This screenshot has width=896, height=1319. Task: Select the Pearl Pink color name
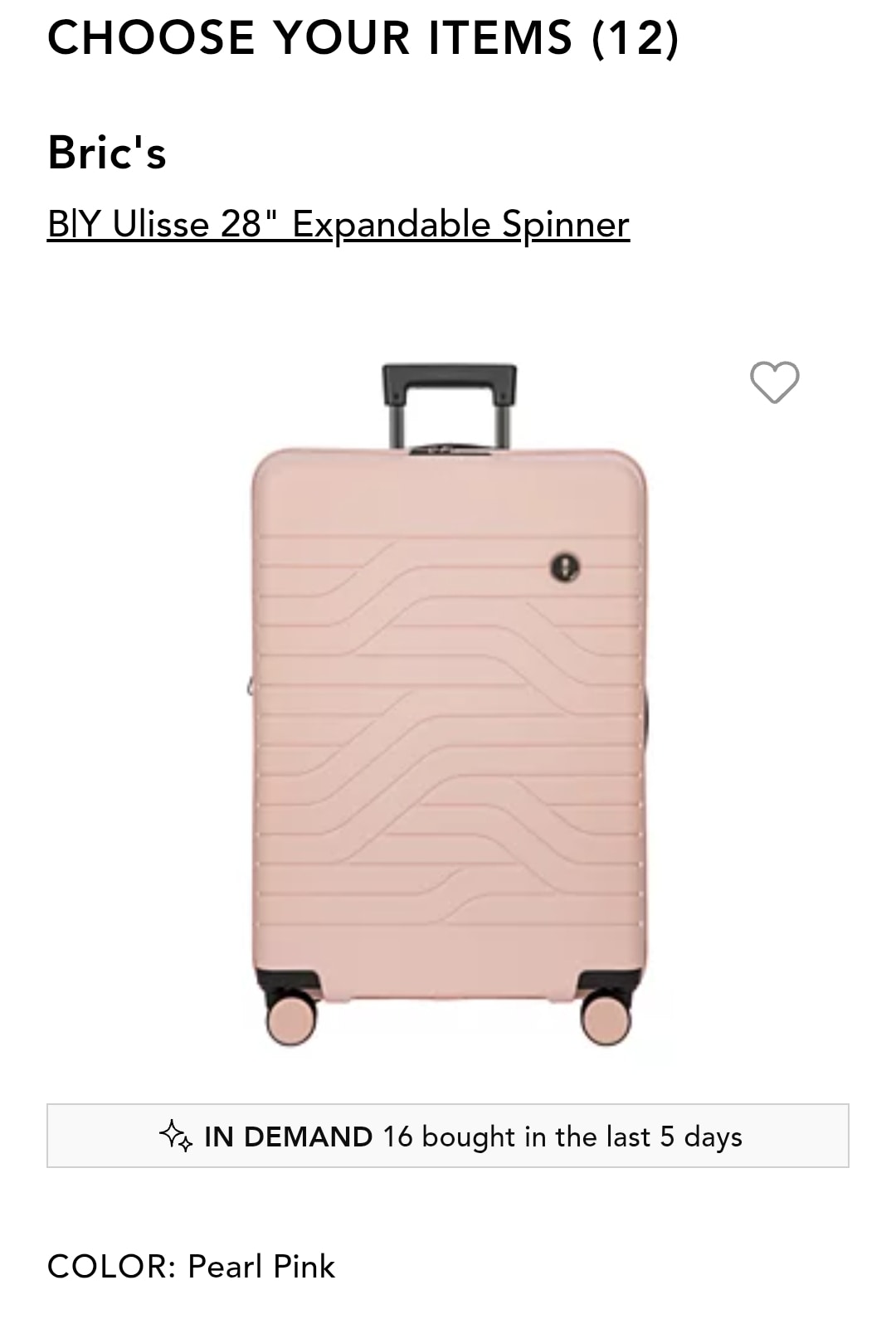click(261, 1267)
